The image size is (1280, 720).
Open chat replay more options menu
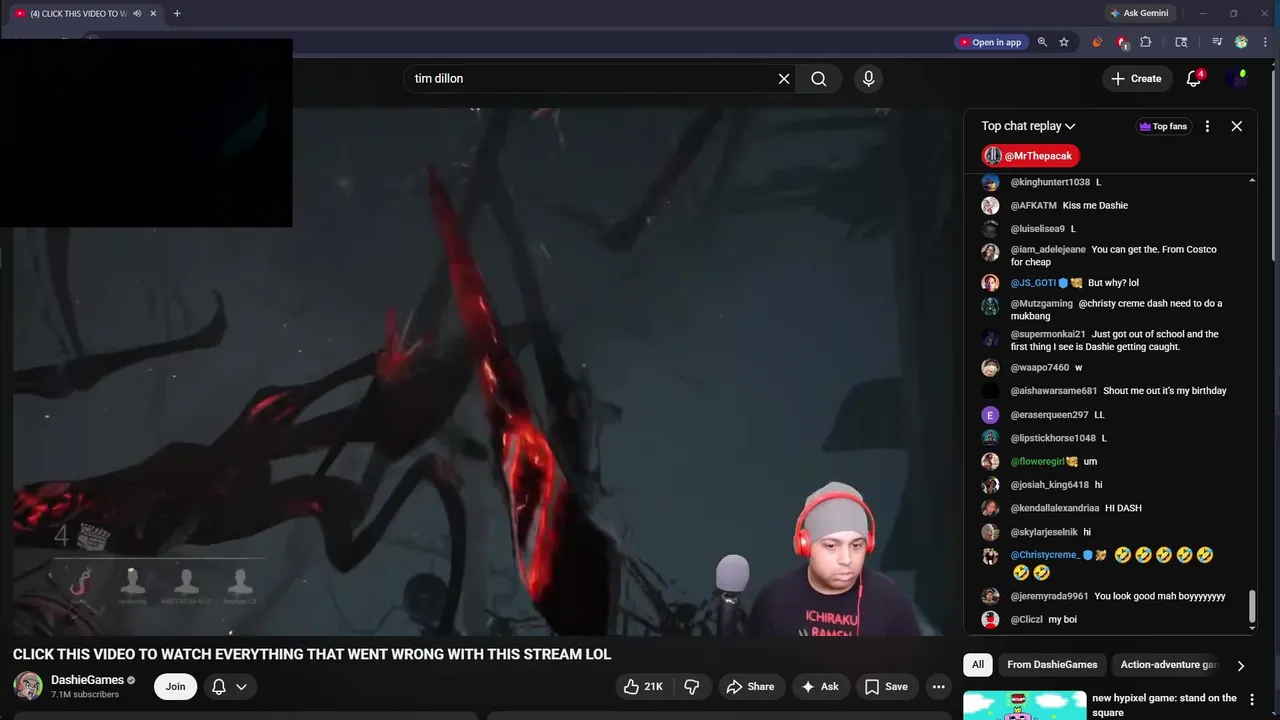tap(1207, 126)
